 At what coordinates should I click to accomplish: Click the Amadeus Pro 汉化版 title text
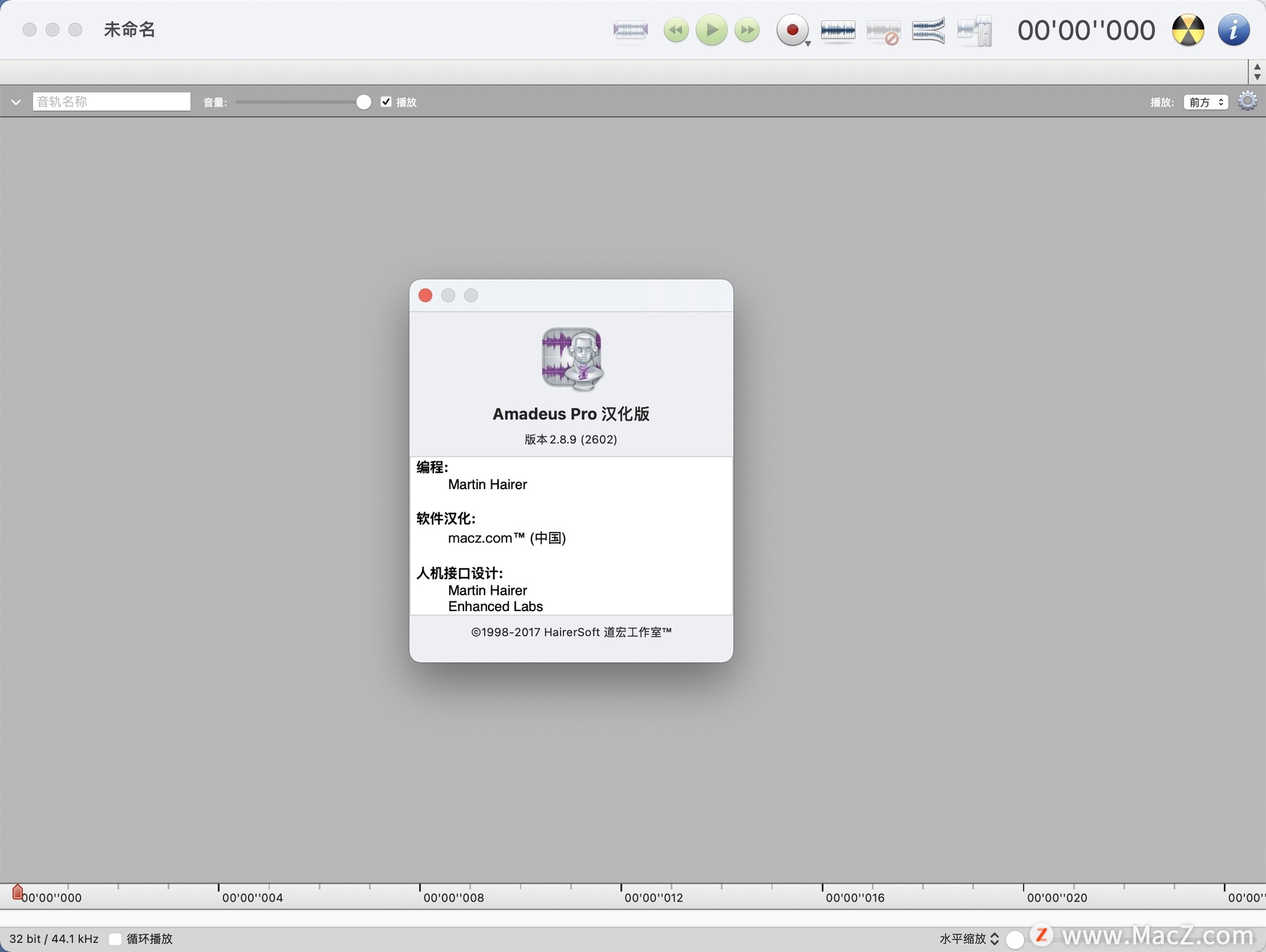571,414
